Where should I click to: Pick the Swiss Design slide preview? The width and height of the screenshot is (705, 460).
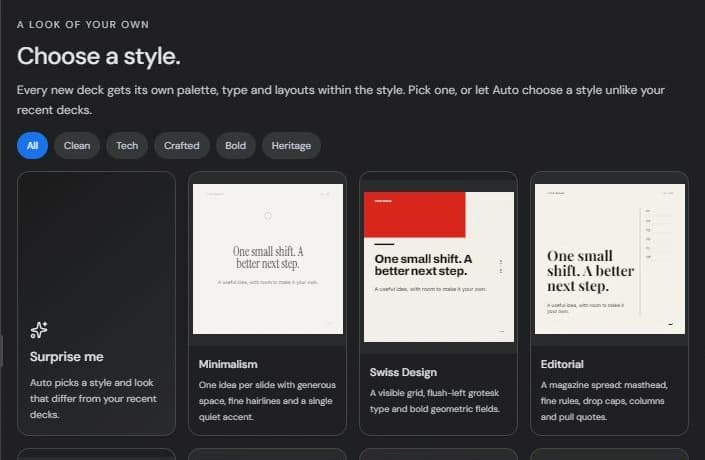point(439,267)
